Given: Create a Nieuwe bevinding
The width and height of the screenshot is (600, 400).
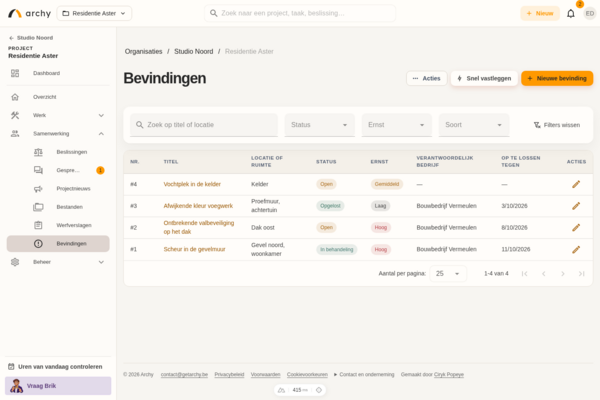Looking at the screenshot, I should pyautogui.click(x=557, y=78).
